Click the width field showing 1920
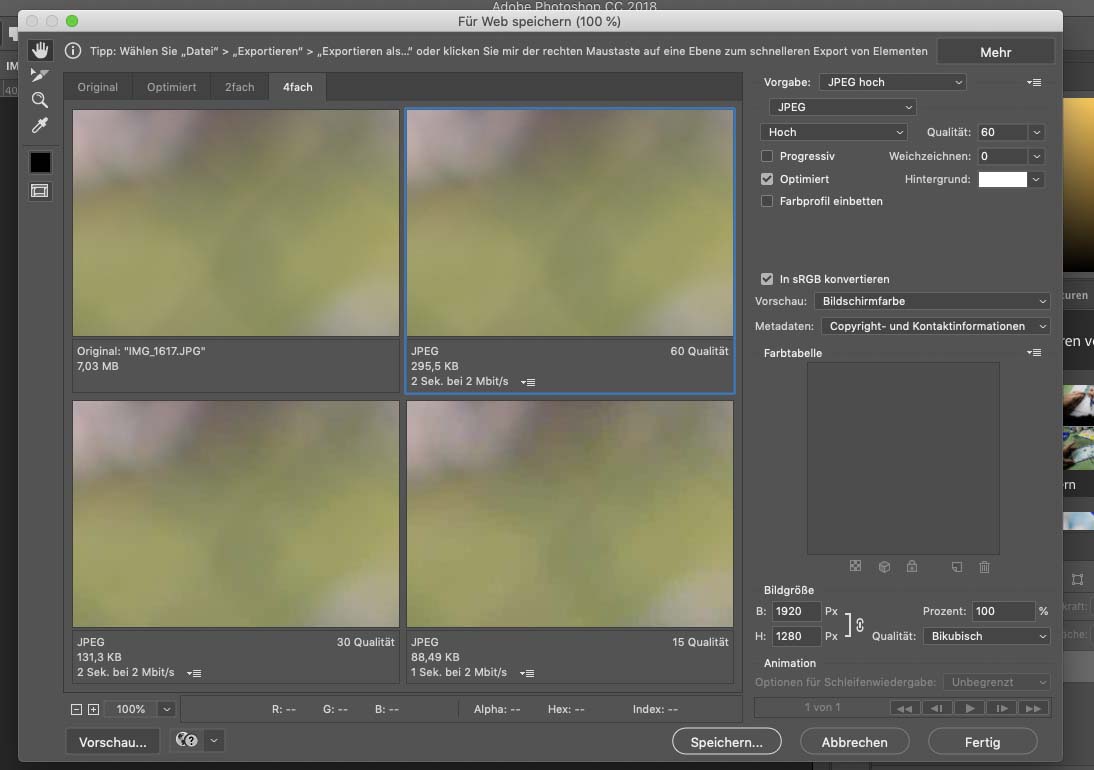The width and height of the screenshot is (1094, 770). (796, 611)
